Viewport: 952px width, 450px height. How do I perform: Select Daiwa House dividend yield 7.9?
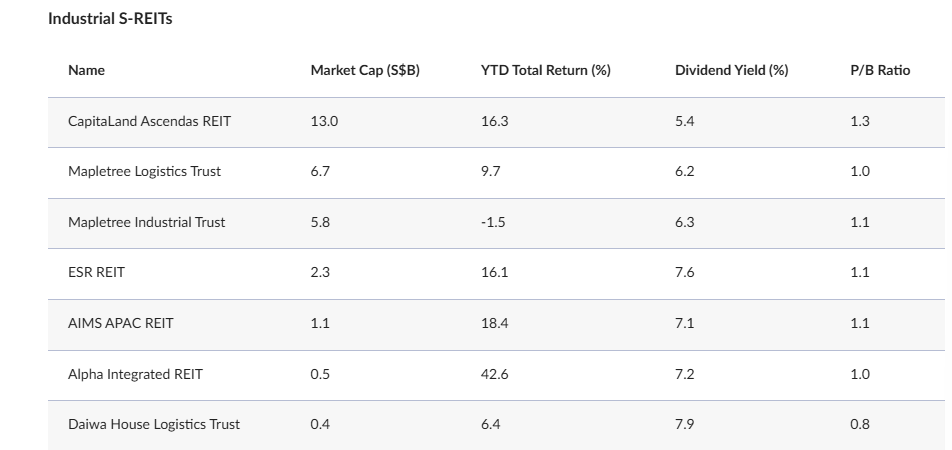tap(686, 424)
